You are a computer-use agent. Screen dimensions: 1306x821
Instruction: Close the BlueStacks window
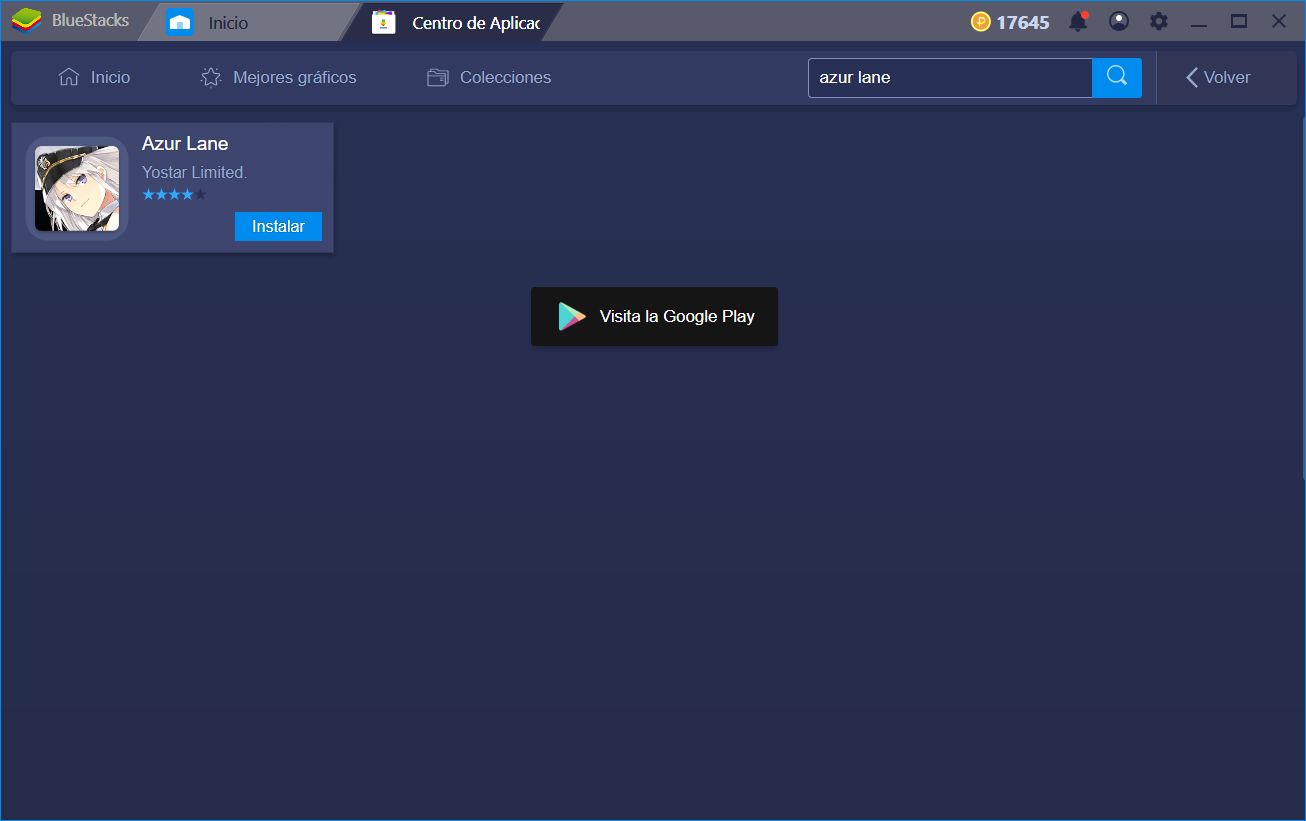click(1278, 21)
